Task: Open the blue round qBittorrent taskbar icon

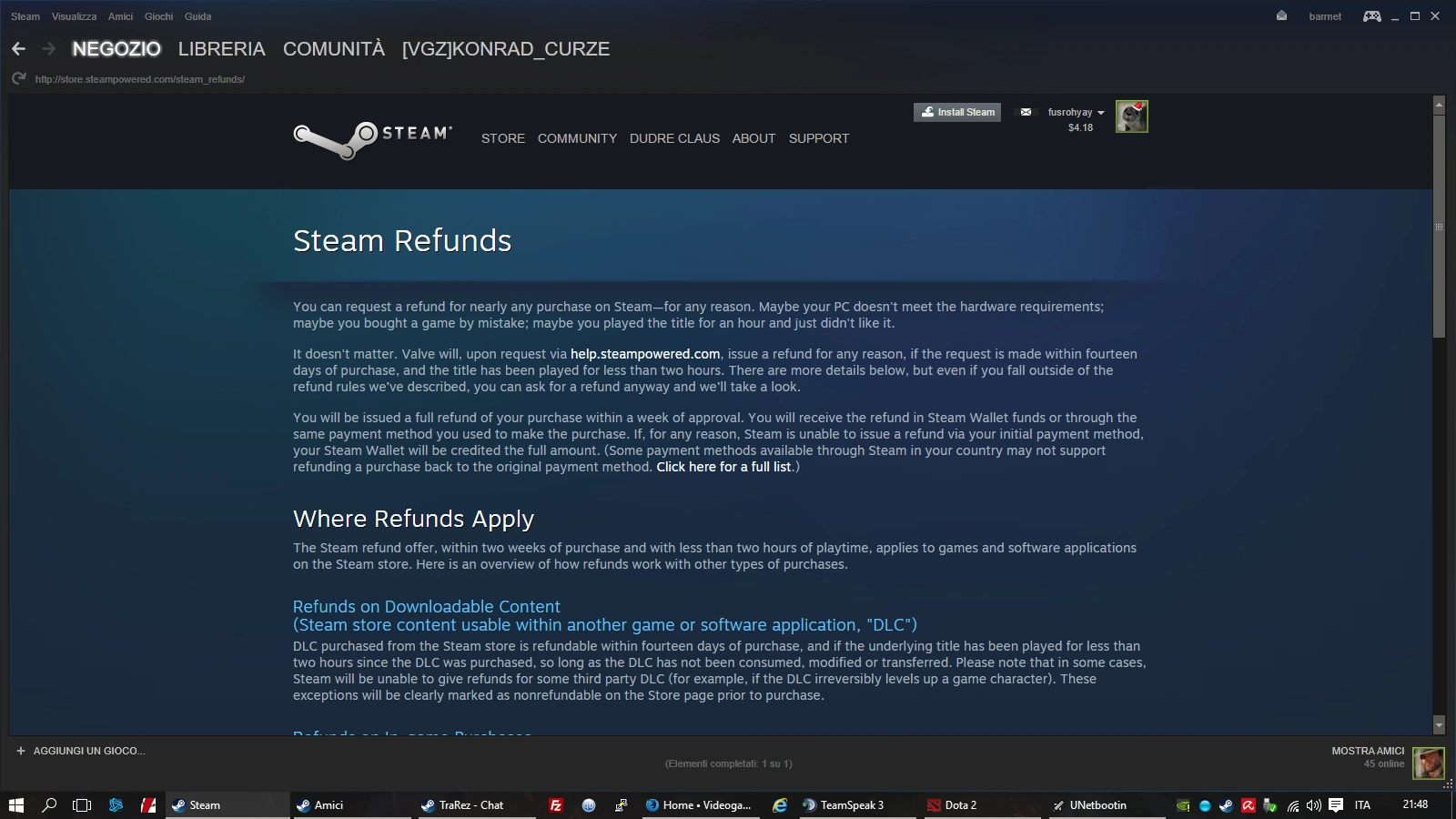Action: point(589,805)
